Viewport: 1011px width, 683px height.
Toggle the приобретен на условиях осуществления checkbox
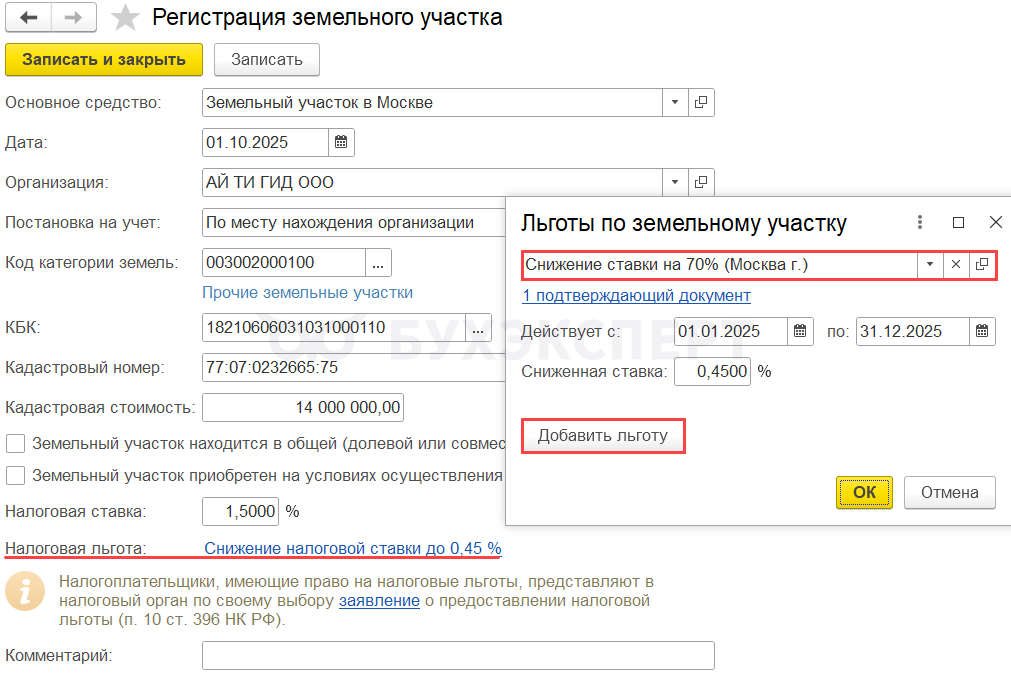coord(15,475)
